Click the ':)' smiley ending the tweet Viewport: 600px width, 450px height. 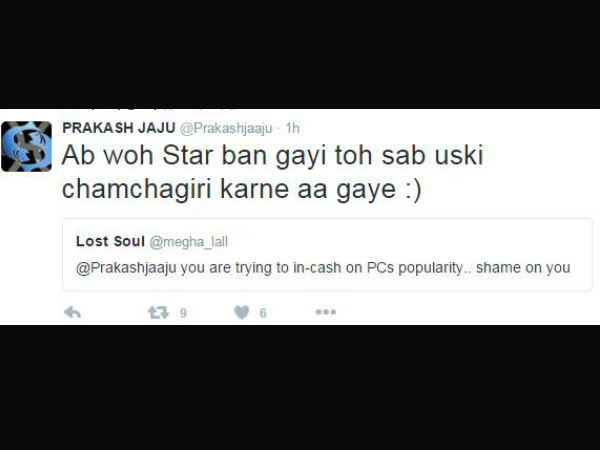coord(413,189)
